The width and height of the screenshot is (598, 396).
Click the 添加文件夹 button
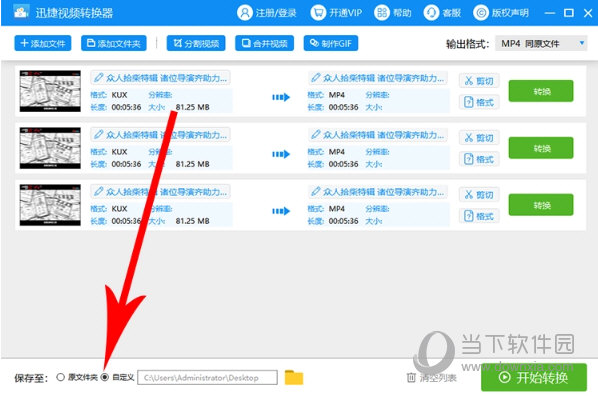click(x=114, y=43)
